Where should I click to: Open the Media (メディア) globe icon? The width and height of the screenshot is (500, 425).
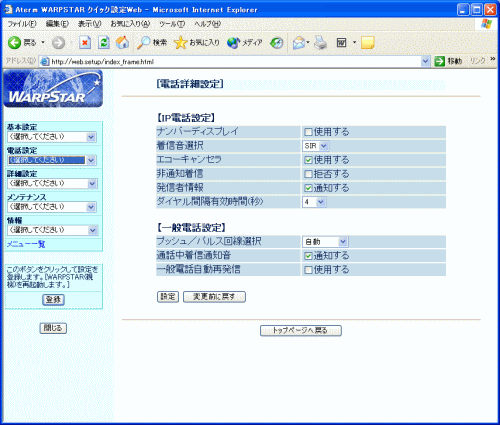tap(233, 43)
